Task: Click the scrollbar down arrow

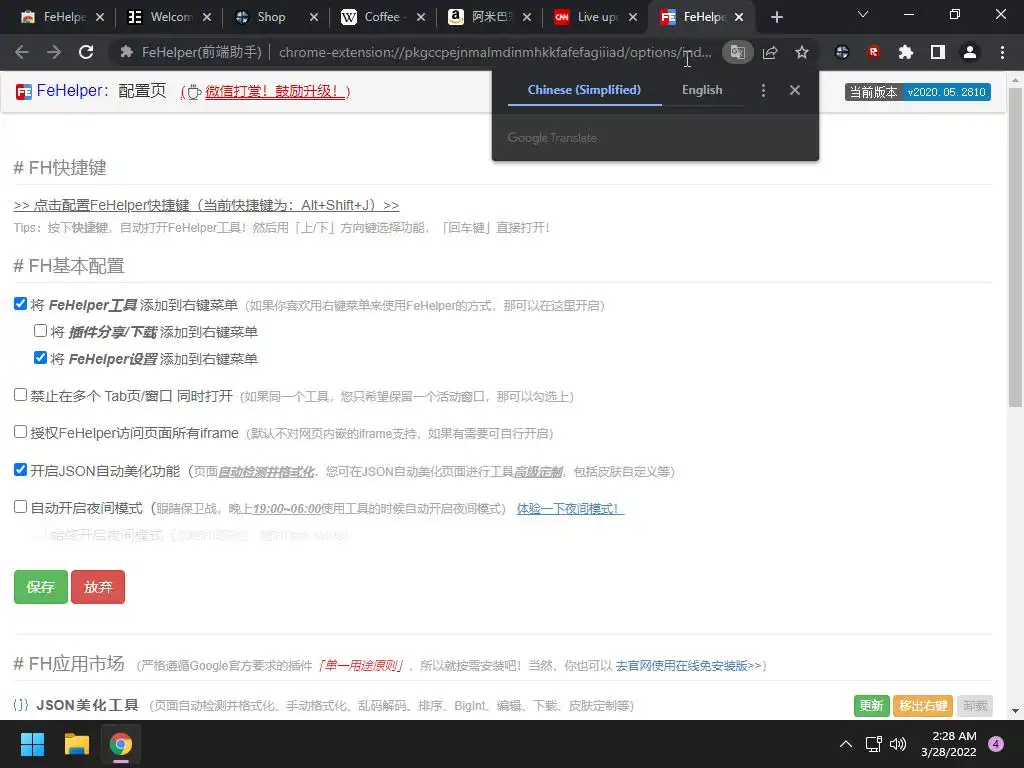Action: (x=1015, y=711)
